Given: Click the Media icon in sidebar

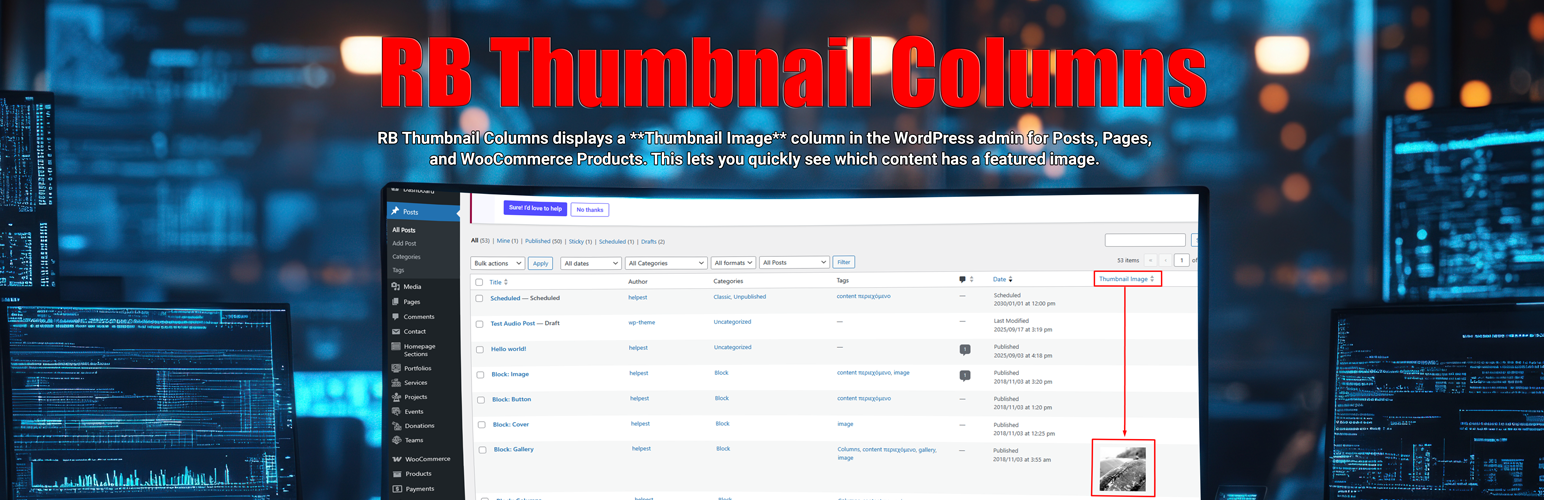Looking at the screenshot, I should coord(396,287).
